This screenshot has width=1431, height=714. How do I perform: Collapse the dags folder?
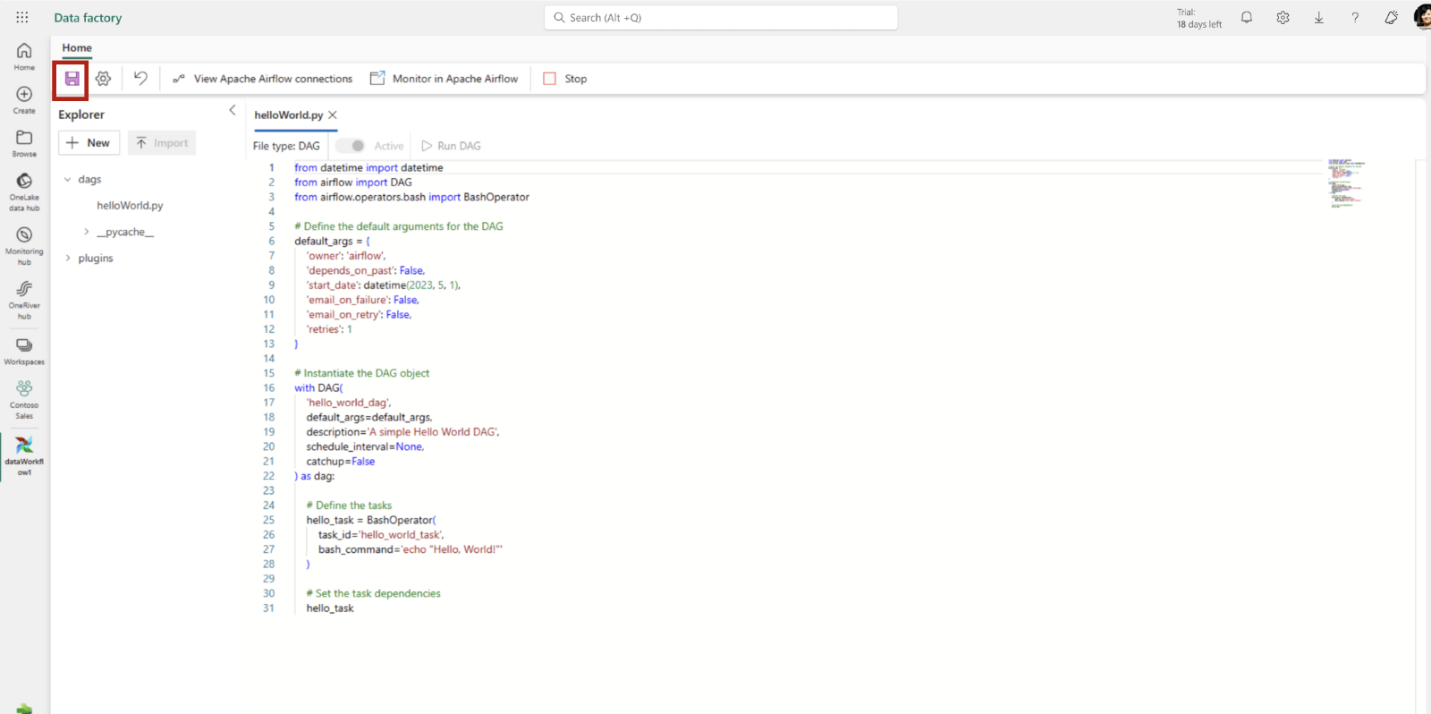(x=67, y=180)
